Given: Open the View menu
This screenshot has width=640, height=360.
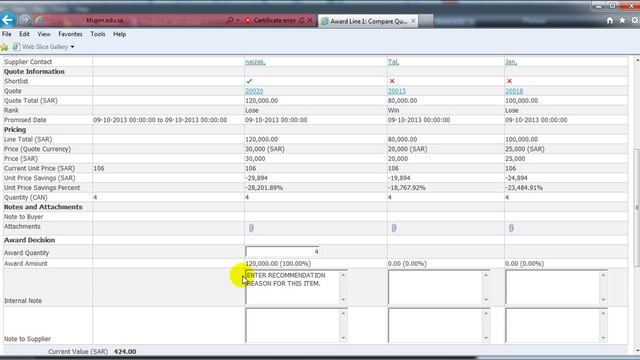Looking at the screenshot, I should tap(44, 34).
